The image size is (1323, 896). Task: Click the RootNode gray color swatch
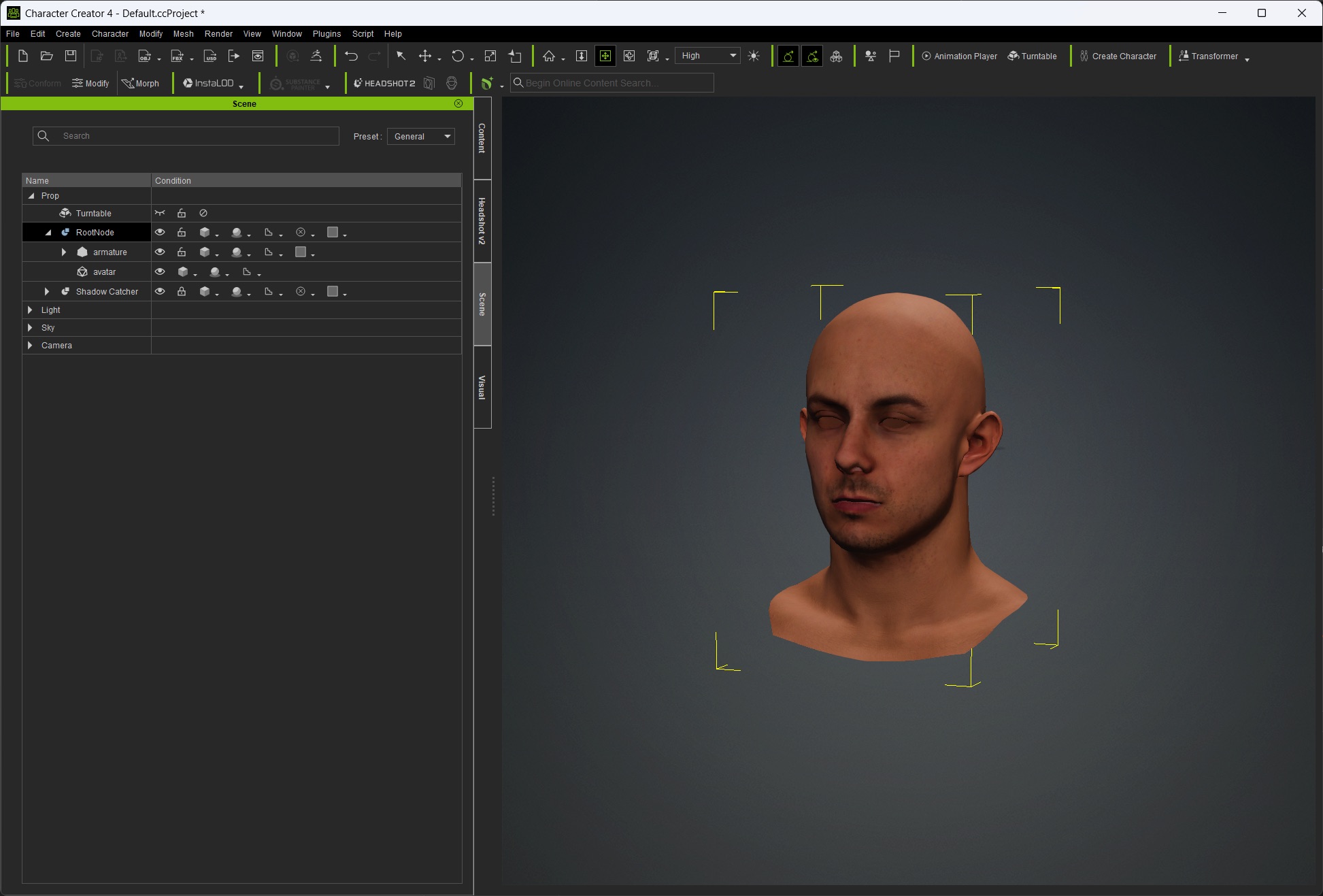point(333,232)
